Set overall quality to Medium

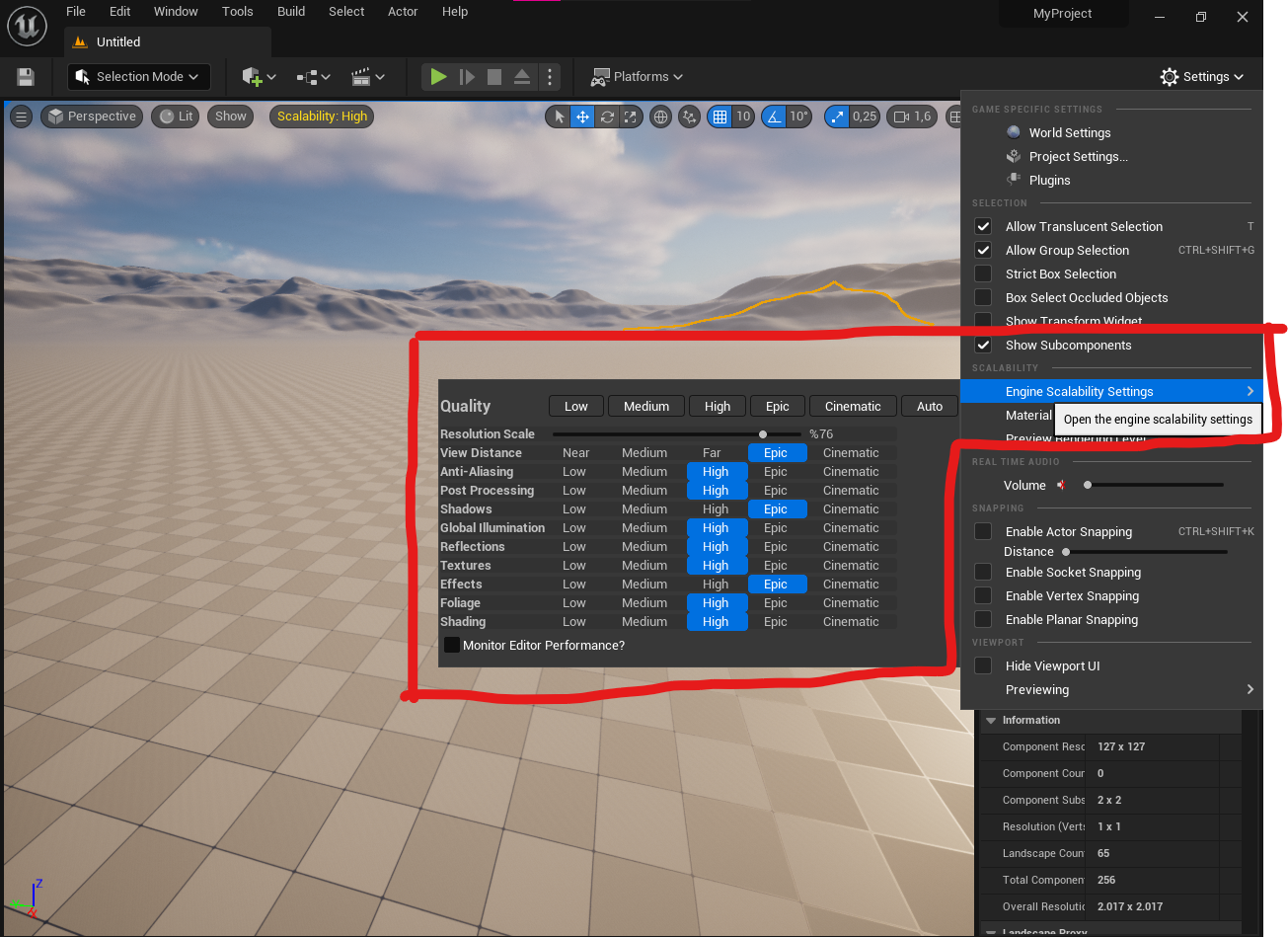tap(646, 406)
